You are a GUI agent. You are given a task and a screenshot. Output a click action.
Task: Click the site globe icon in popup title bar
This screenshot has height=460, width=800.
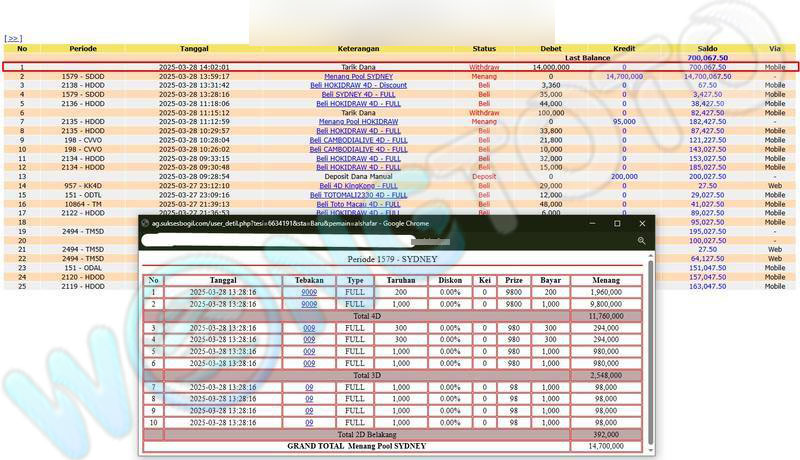(x=145, y=223)
